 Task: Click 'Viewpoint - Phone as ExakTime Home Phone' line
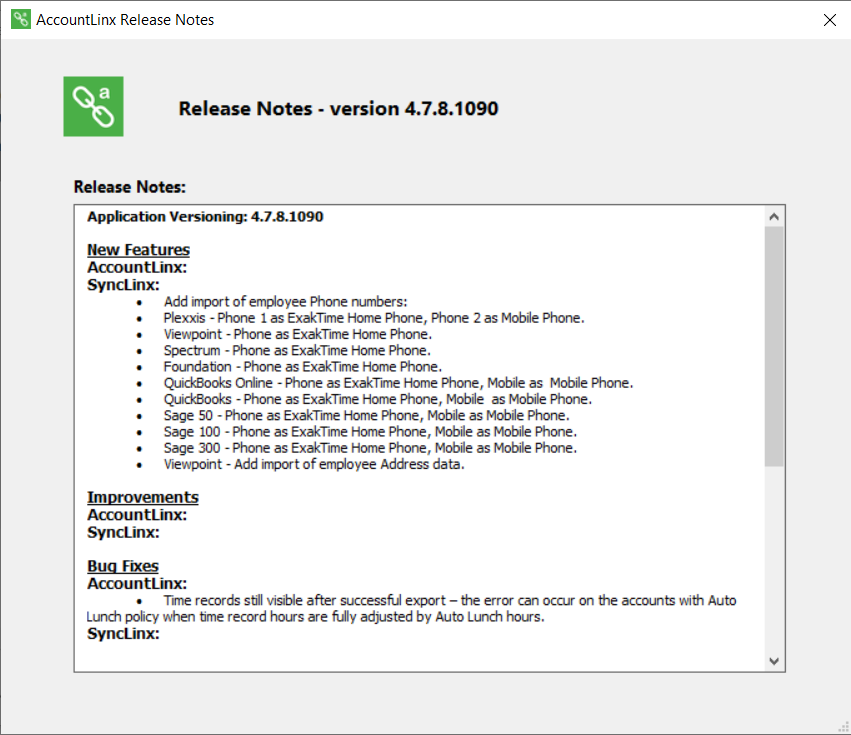pyautogui.click(x=298, y=334)
